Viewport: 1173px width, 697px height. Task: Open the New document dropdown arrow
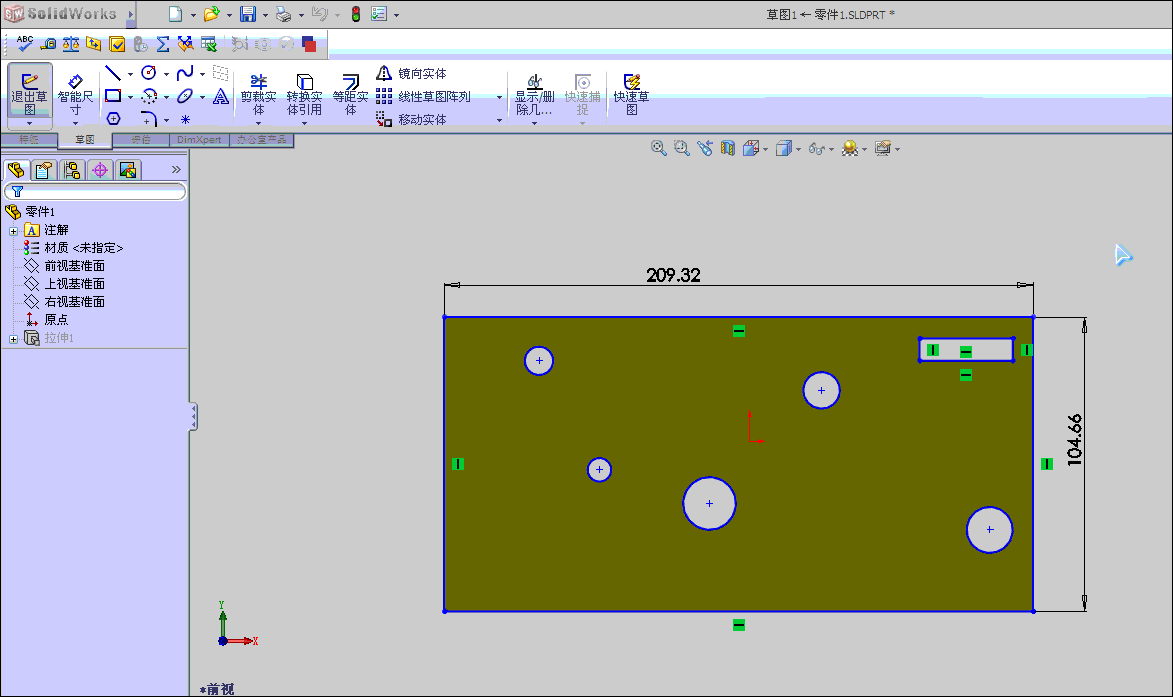click(193, 15)
